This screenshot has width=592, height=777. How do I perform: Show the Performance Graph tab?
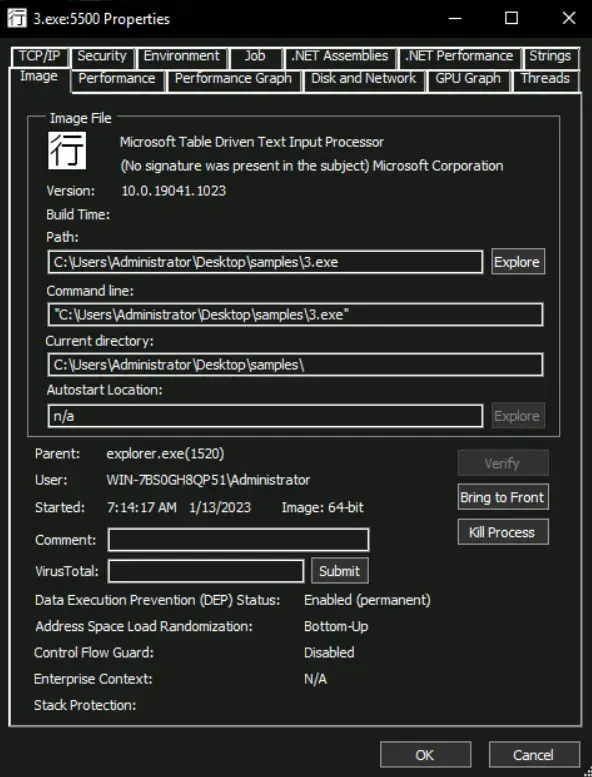coord(233,79)
